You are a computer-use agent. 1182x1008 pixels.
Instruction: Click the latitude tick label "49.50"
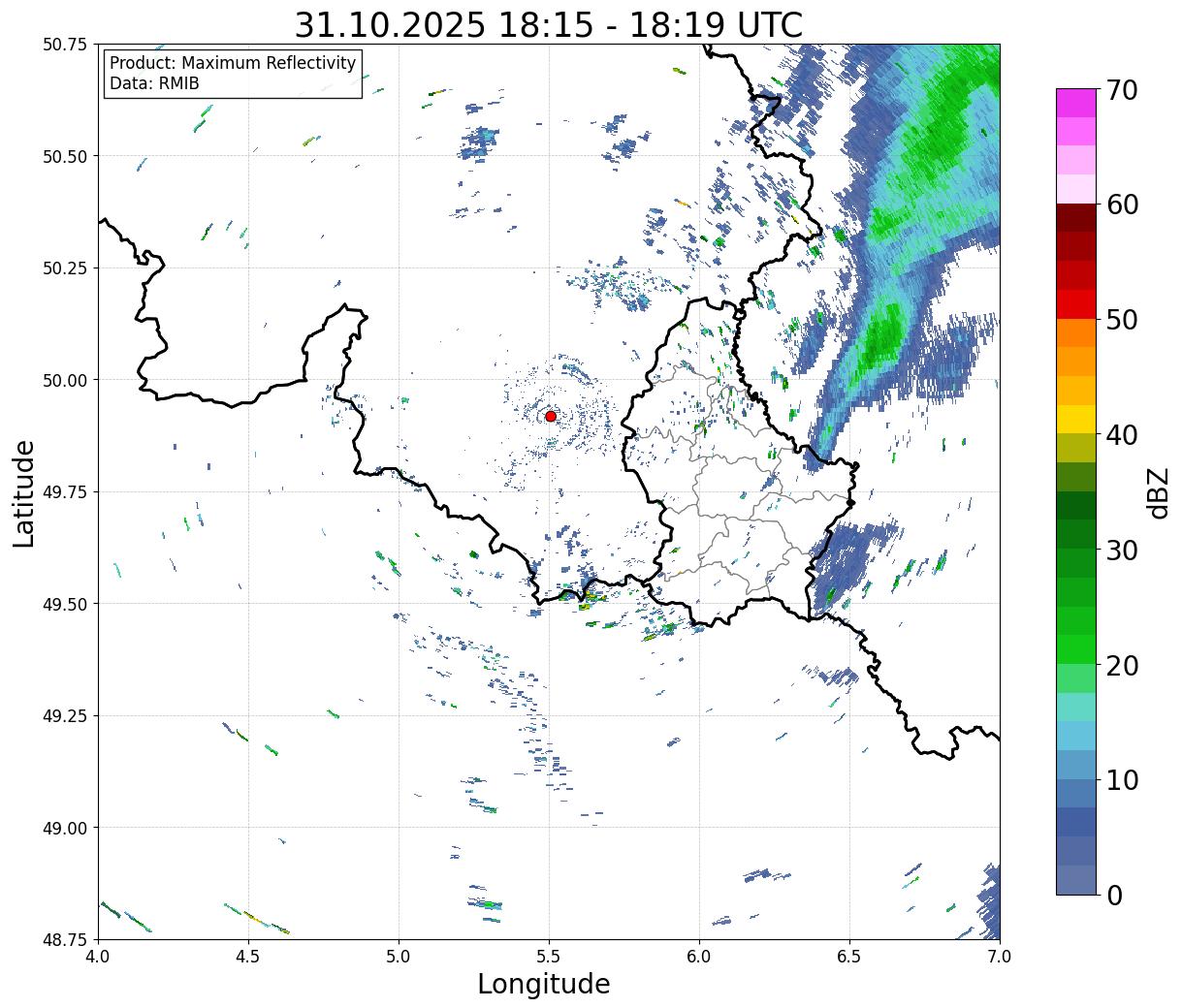pyautogui.click(x=65, y=604)
